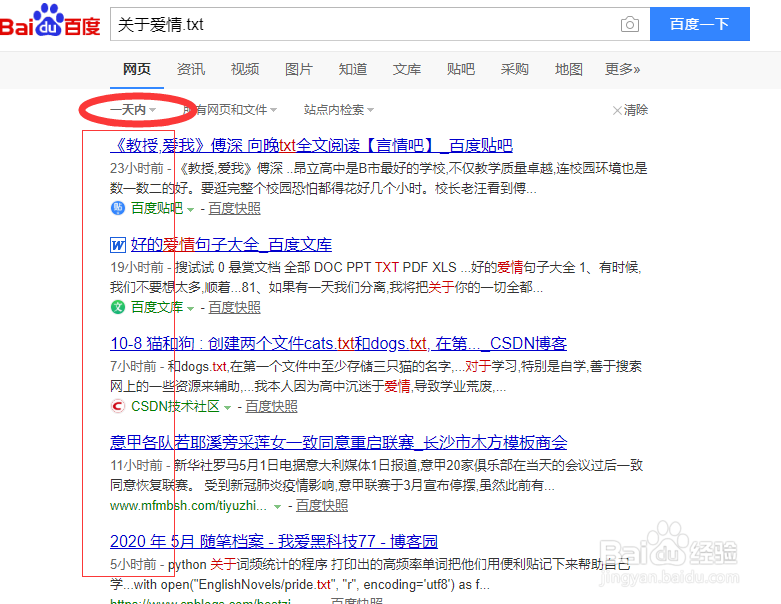Open camera image search icon
This screenshot has width=781, height=604.
[630, 24]
